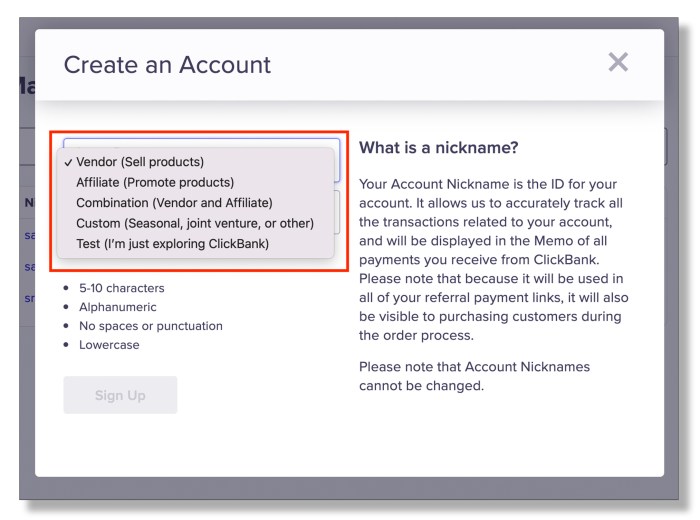The height and width of the screenshot is (520, 700).
Task: Click the '5-10 characters' requirement bullet
Action: (x=121, y=288)
